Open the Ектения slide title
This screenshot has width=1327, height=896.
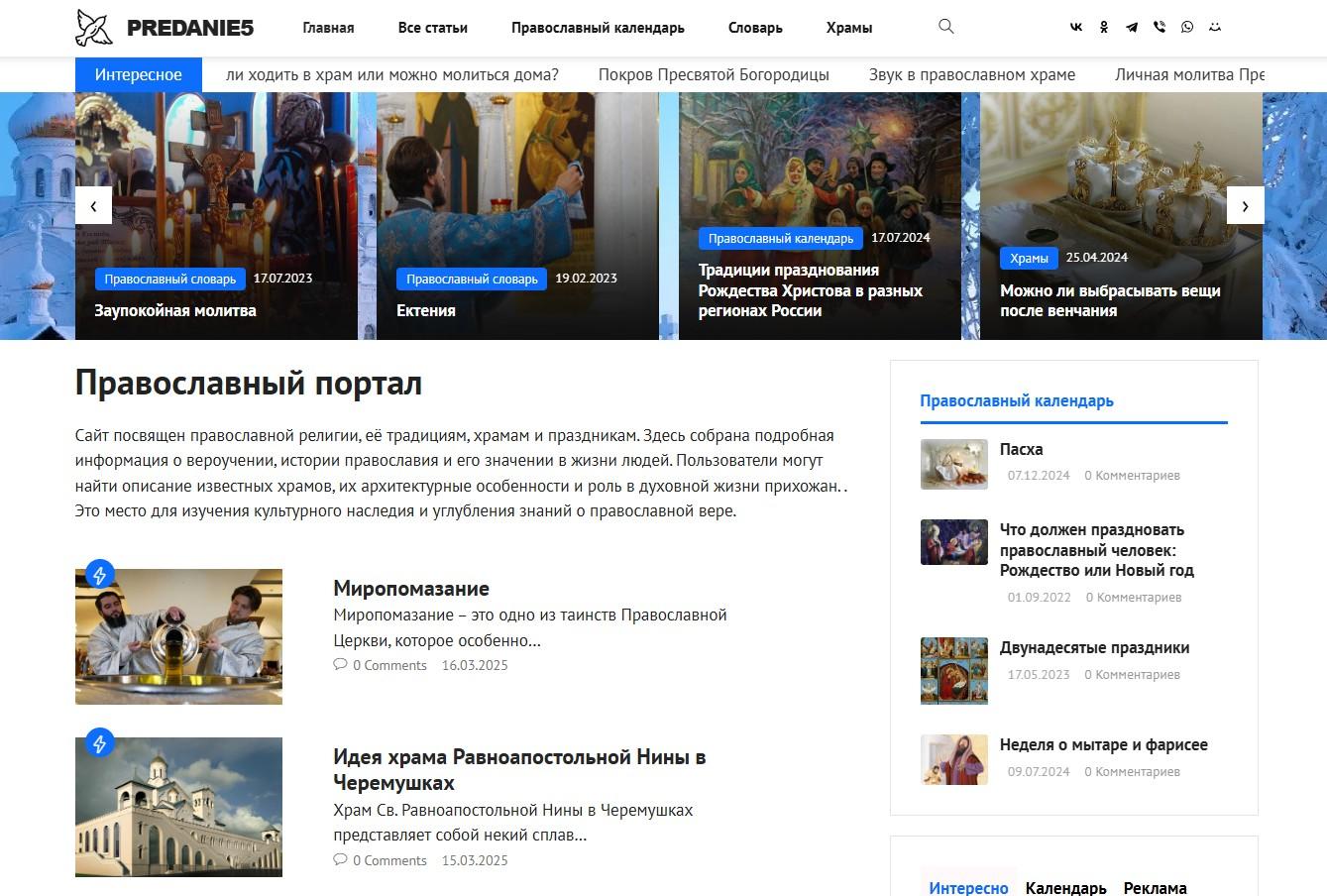click(426, 310)
